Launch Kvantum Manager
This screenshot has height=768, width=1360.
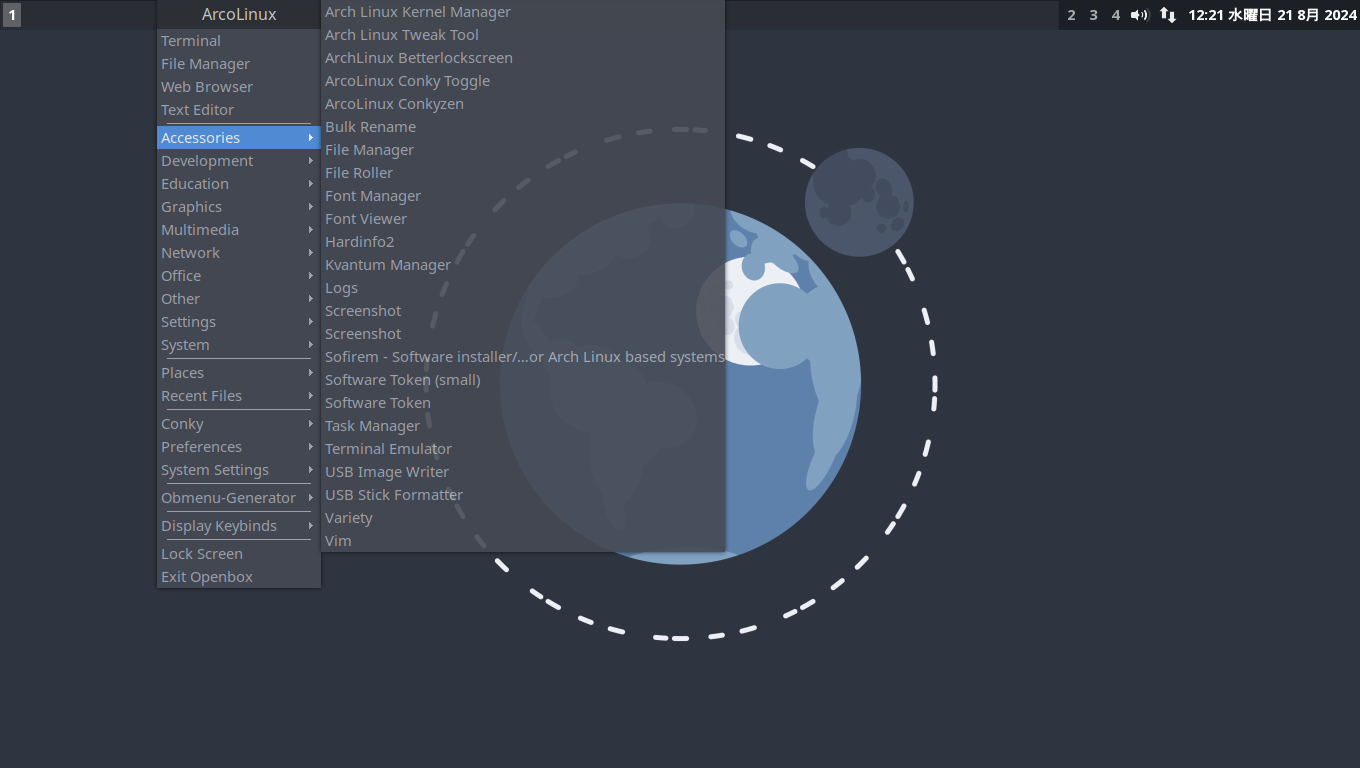(x=523, y=265)
